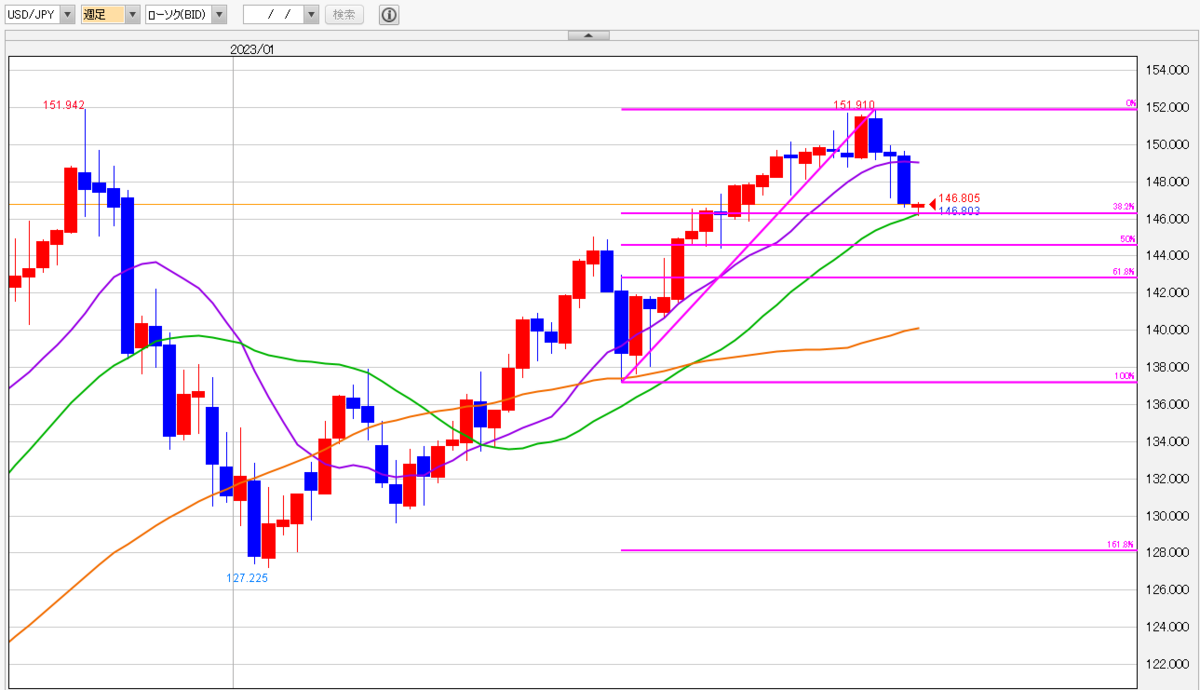Viewport: 1200px width, 690px height.
Task: Select the 61.8% Fibonacci level label
Action: coord(1124,272)
